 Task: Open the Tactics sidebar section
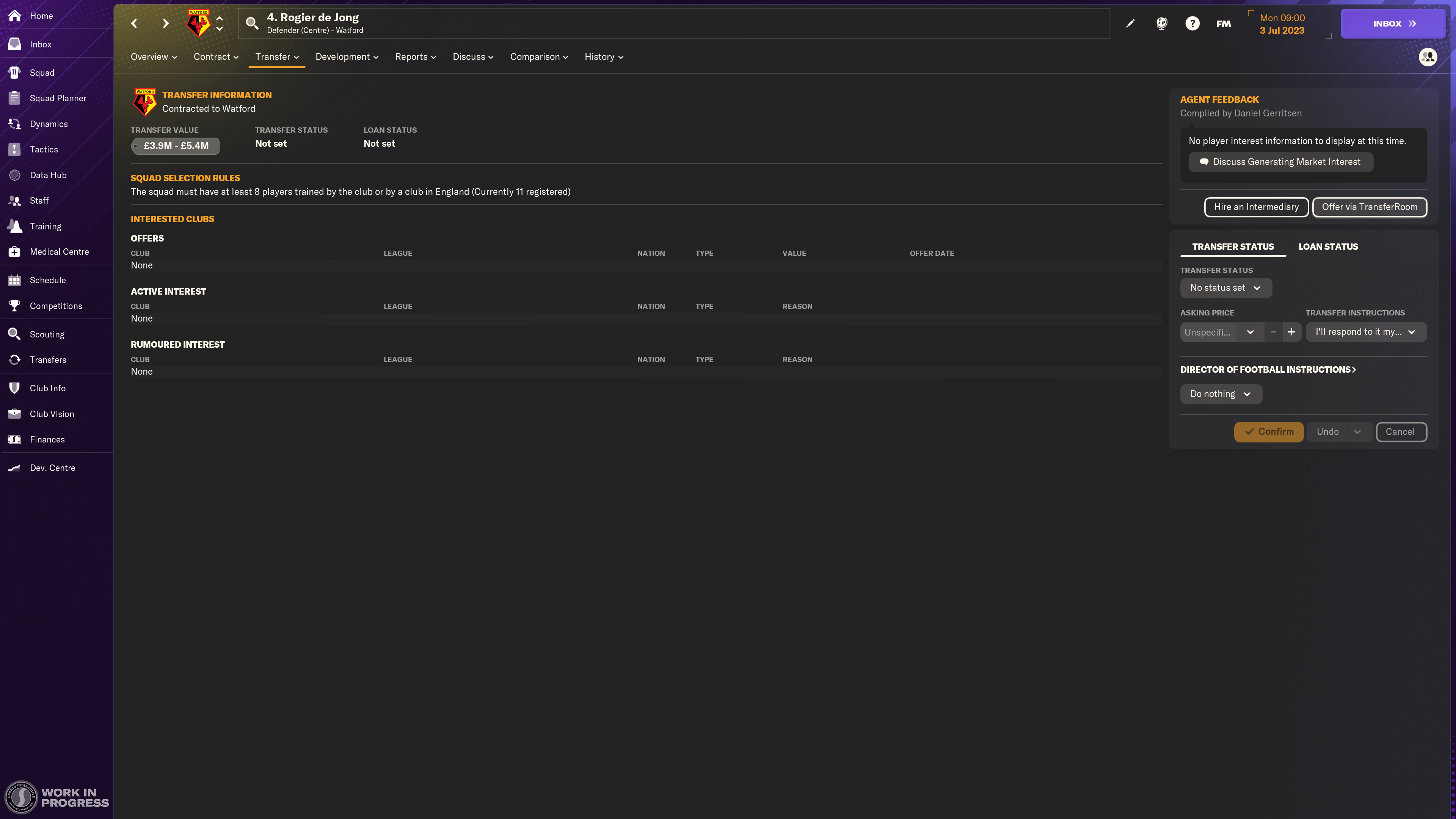point(44,149)
